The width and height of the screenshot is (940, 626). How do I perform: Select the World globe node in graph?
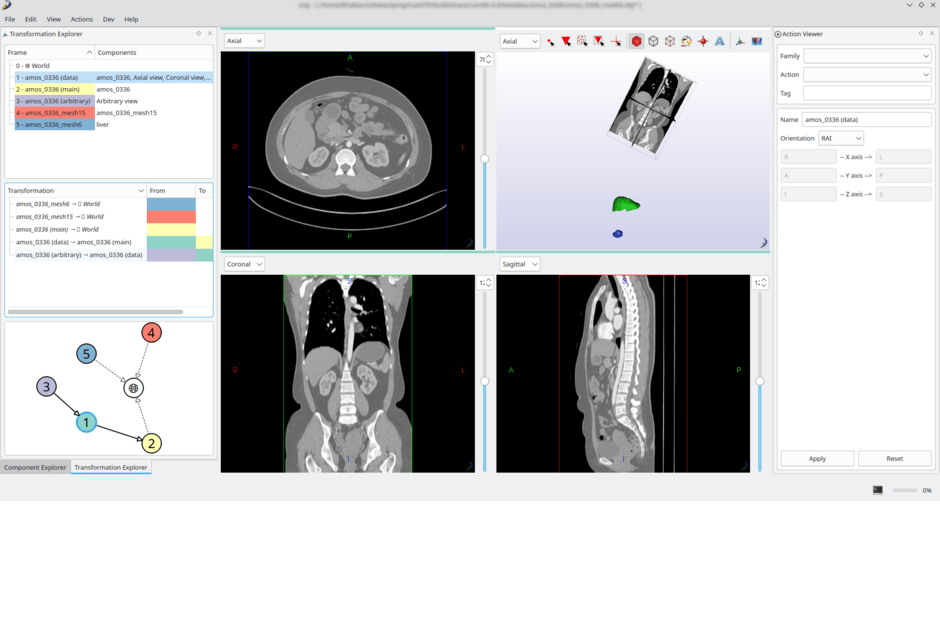pyautogui.click(x=133, y=388)
